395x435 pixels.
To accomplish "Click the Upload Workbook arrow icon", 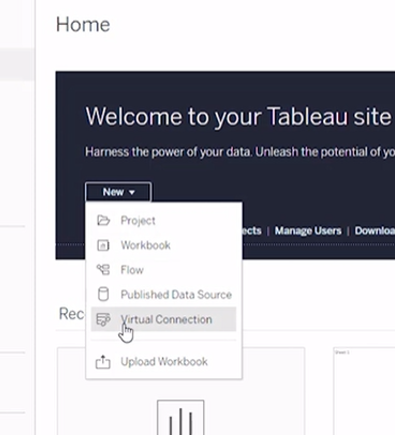I will pos(103,362).
